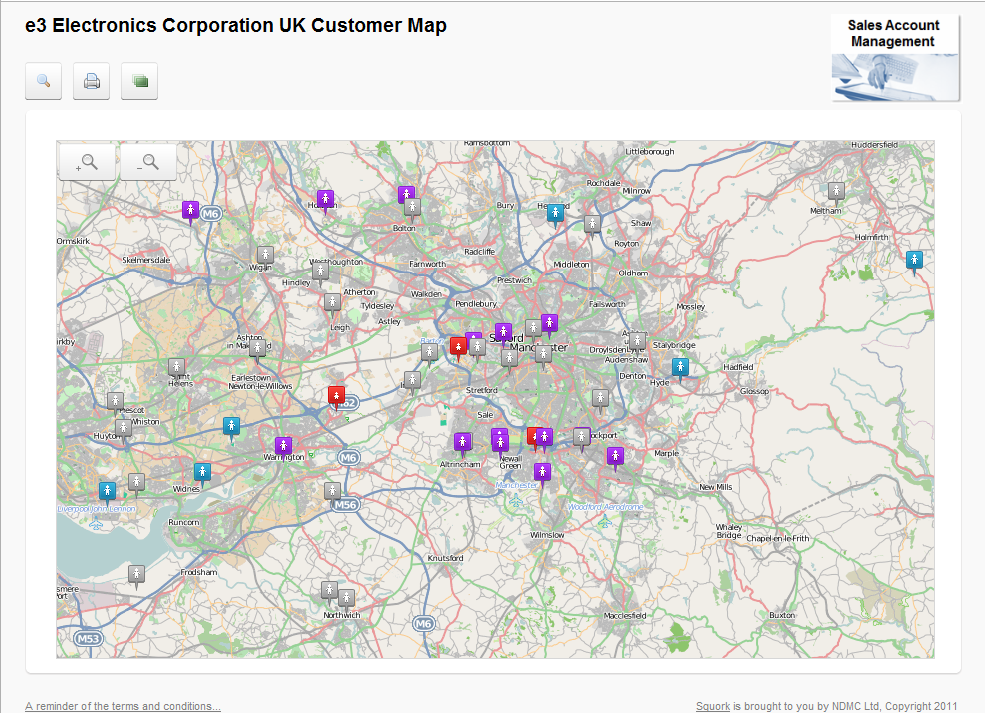This screenshot has height=713, width=985.
Task: Select the blue pin near Widnes
Action: [x=203, y=471]
